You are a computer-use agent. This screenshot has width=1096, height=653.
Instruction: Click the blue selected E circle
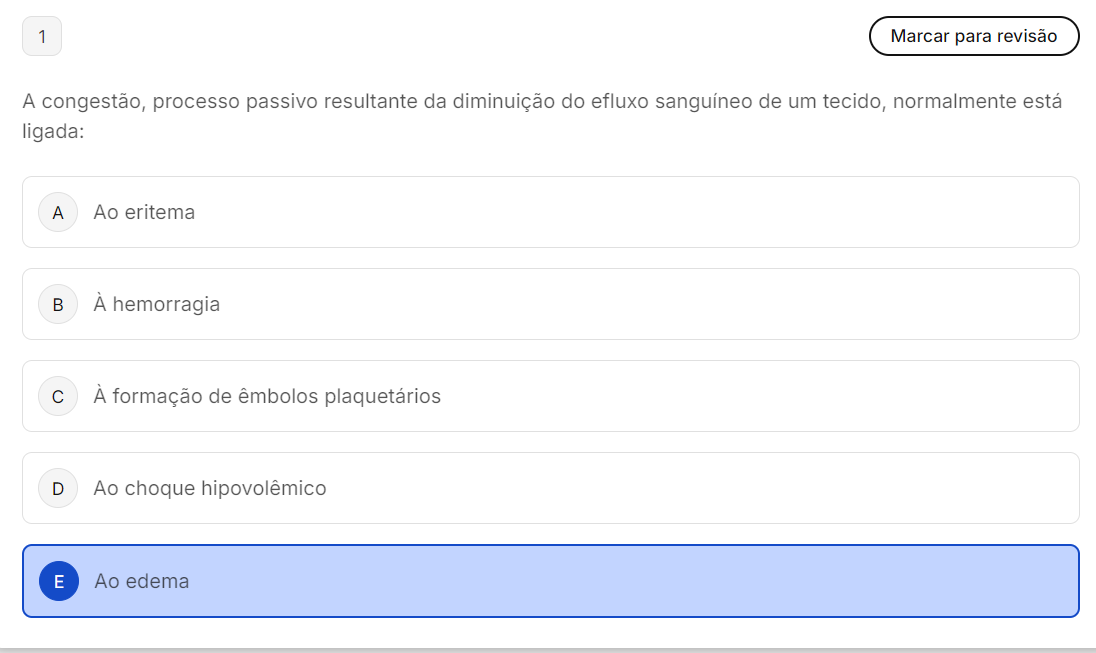click(x=59, y=581)
